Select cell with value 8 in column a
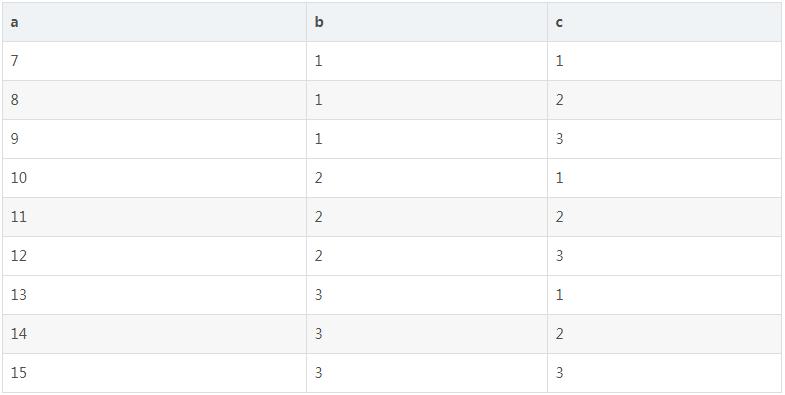This screenshot has width=785, height=395. pyautogui.click(x=154, y=100)
